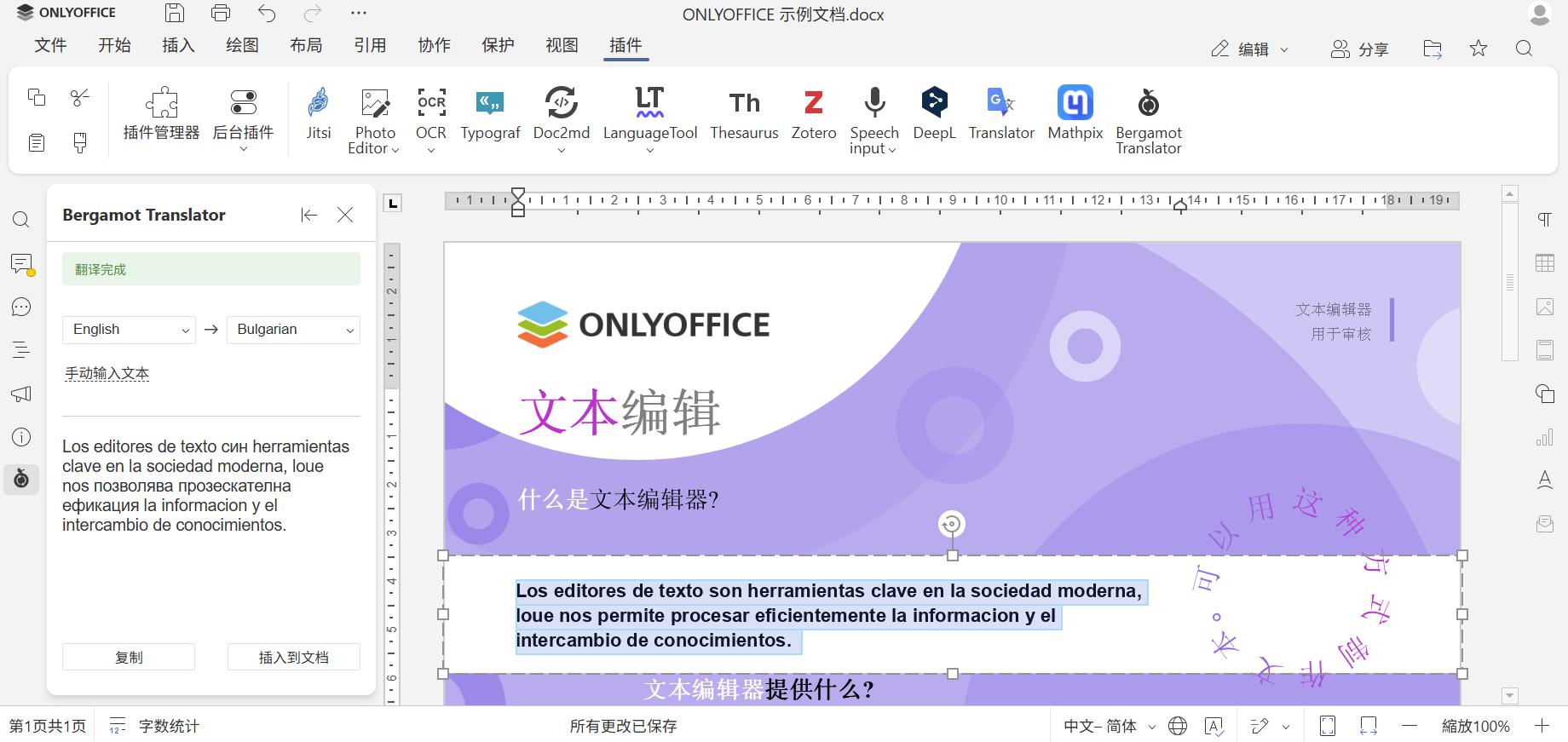Toggle fit to width view

(1369, 726)
